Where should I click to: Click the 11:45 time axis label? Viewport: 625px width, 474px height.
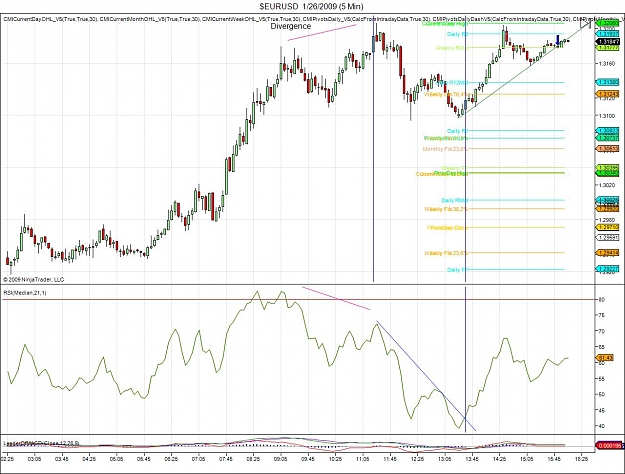point(390,459)
